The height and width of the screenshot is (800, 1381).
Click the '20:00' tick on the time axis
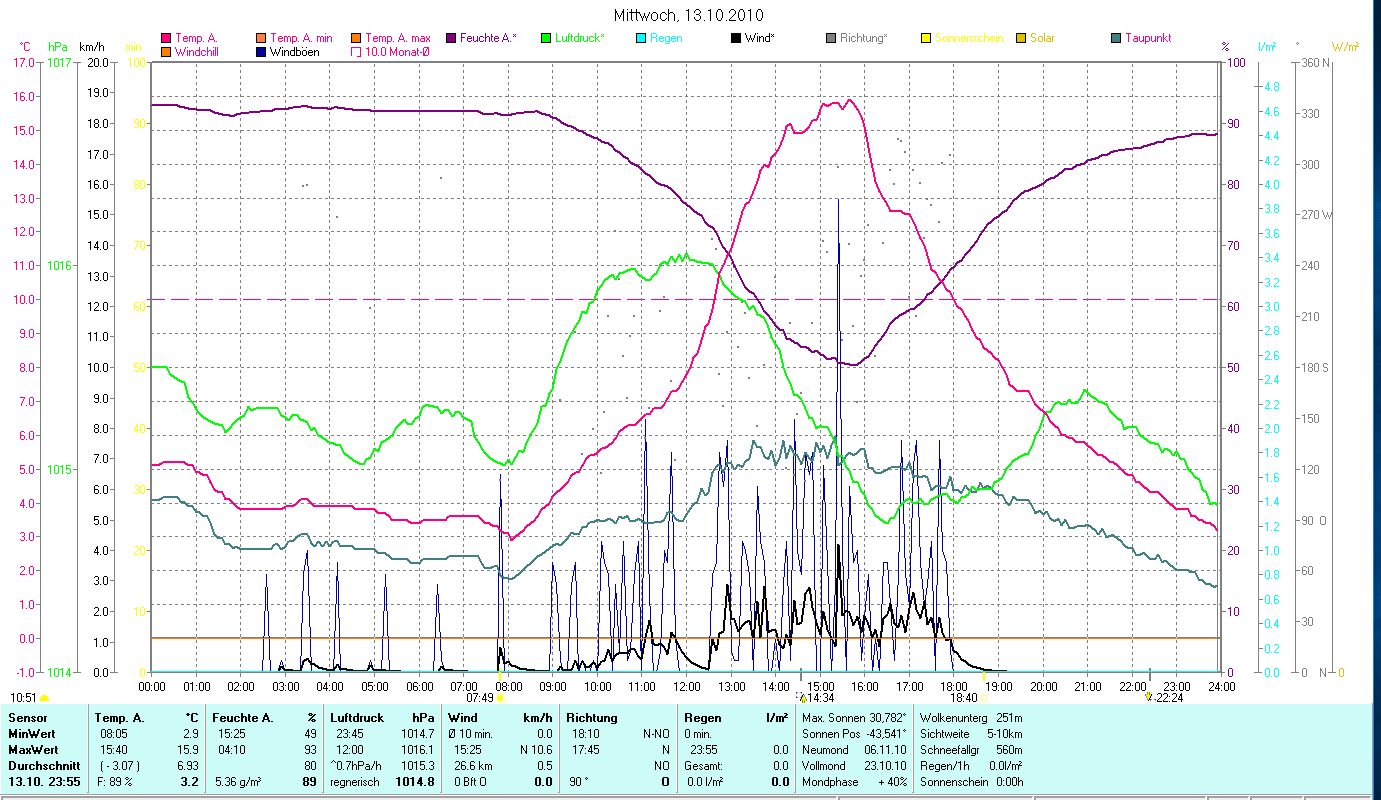click(x=1043, y=686)
